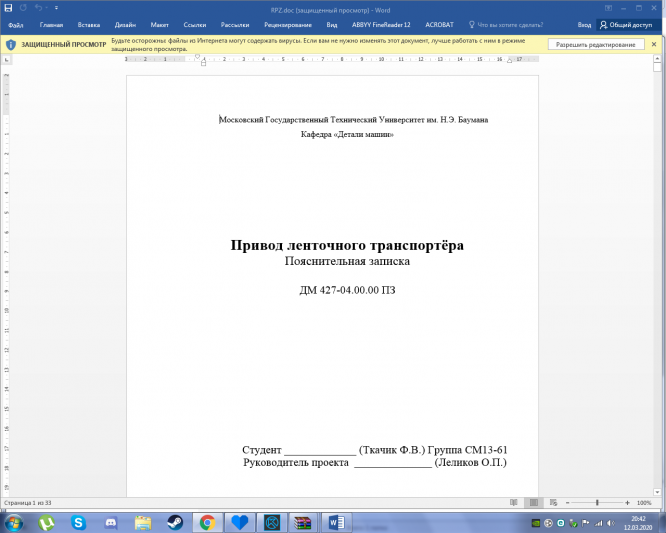Switch to Read Mode view icon
This screenshot has height=533, width=666.
click(x=514, y=503)
